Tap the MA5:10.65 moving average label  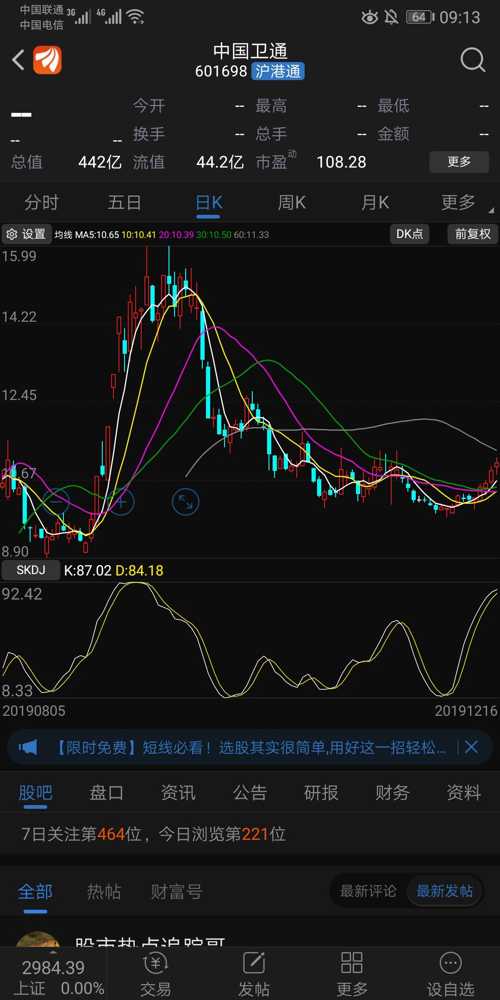(x=96, y=235)
